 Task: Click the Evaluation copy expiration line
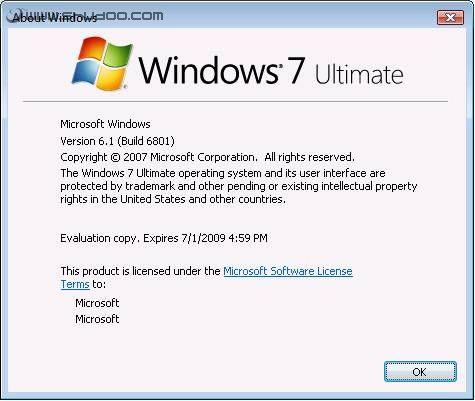(164, 238)
